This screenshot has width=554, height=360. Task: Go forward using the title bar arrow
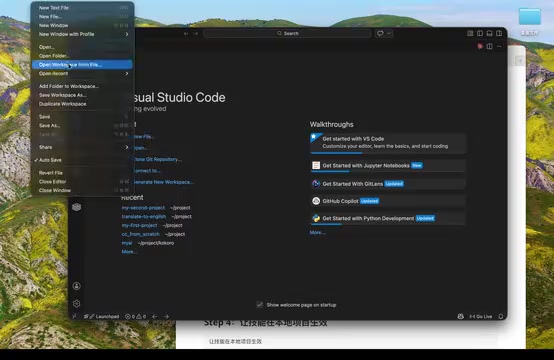tap(196, 34)
